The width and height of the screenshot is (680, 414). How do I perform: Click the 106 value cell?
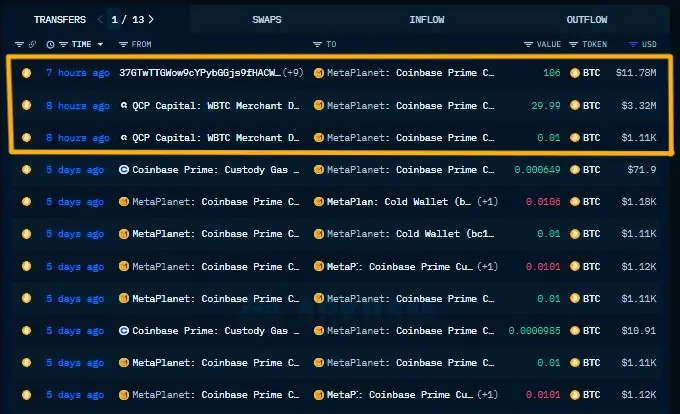552,73
